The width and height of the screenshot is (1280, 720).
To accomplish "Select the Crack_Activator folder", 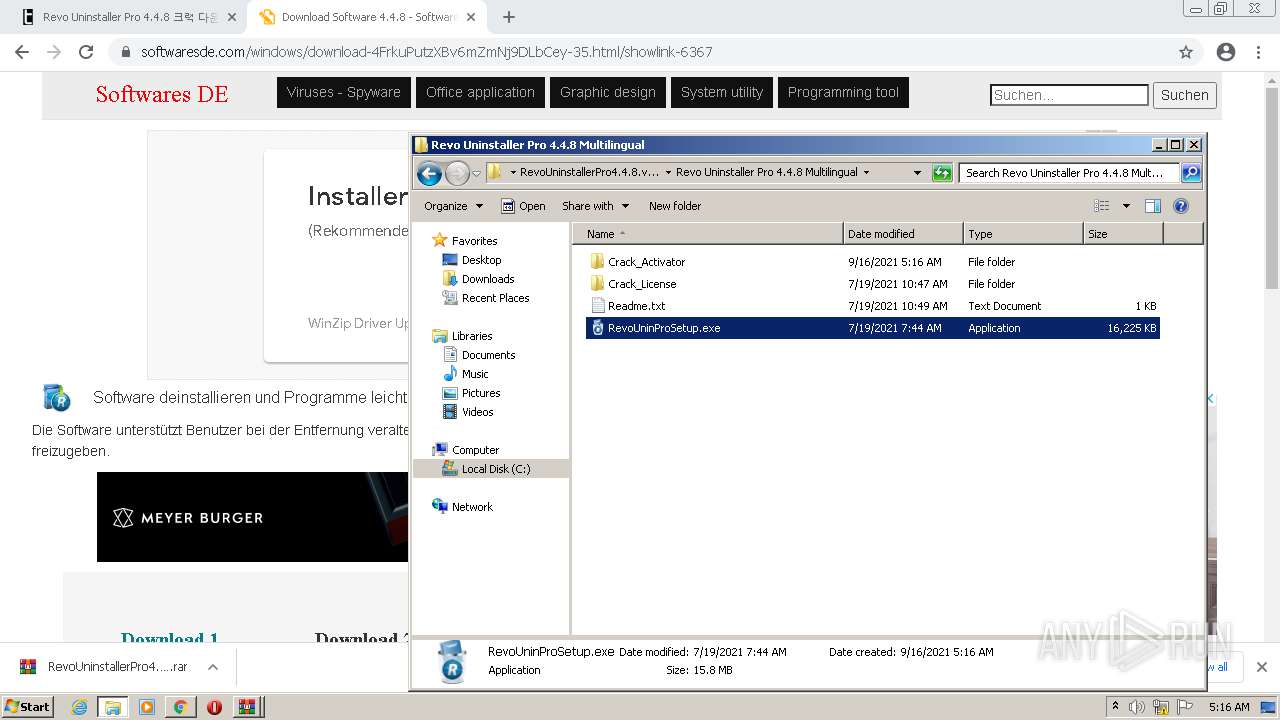I will [646, 262].
